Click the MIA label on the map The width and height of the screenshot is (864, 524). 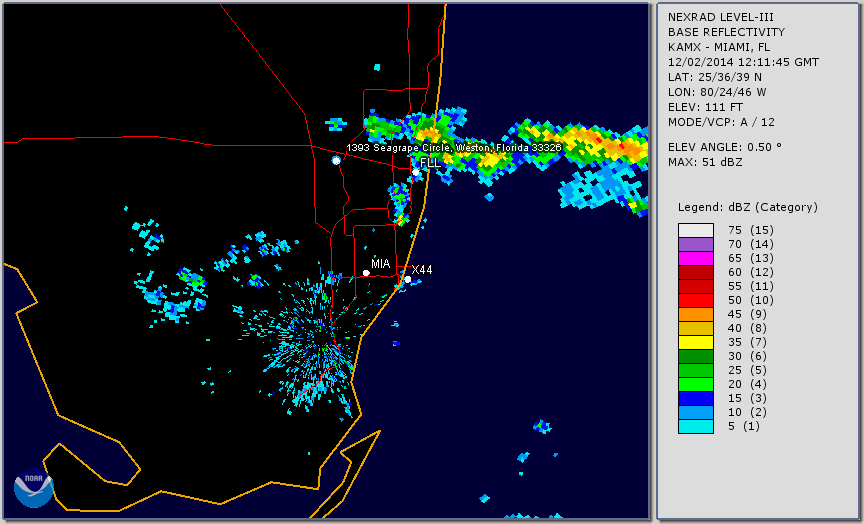pyautogui.click(x=381, y=264)
